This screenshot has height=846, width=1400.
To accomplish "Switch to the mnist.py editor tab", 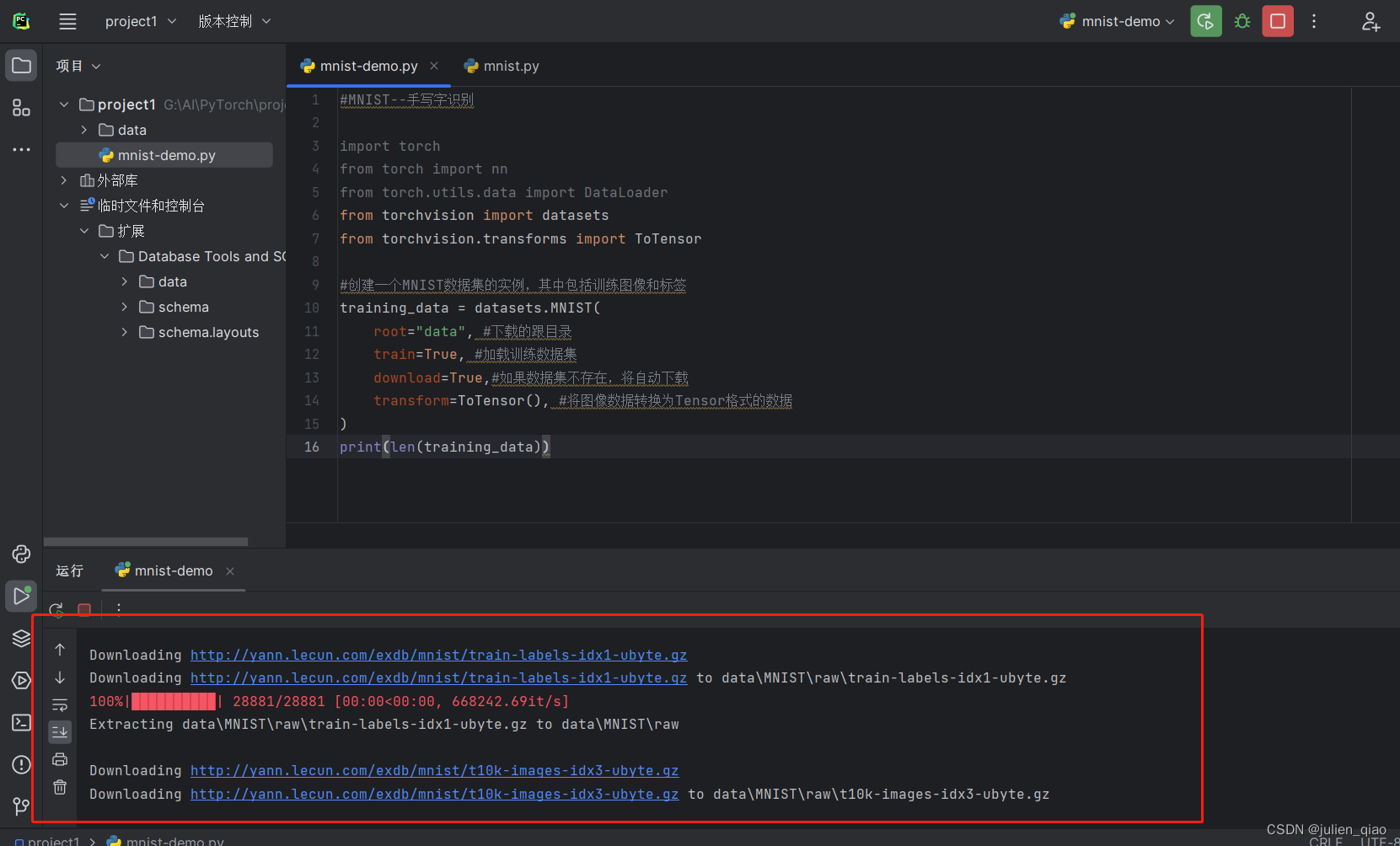I will coord(502,66).
